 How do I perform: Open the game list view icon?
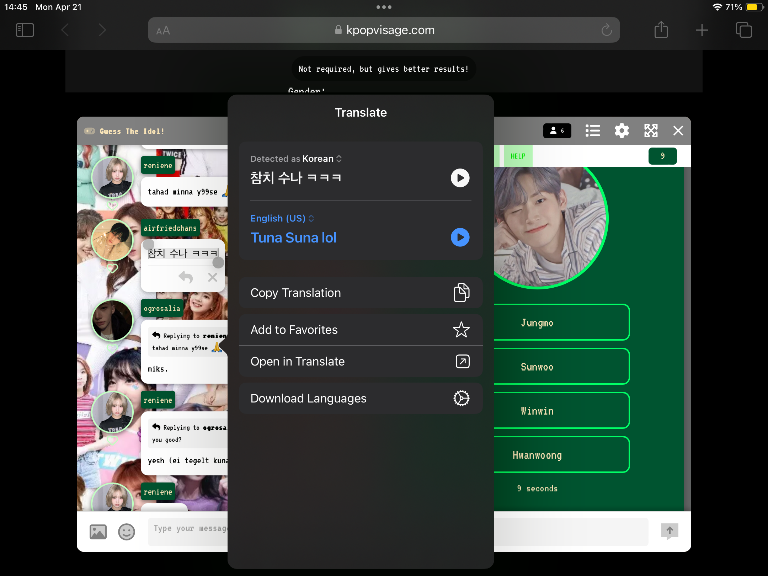(x=593, y=131)
